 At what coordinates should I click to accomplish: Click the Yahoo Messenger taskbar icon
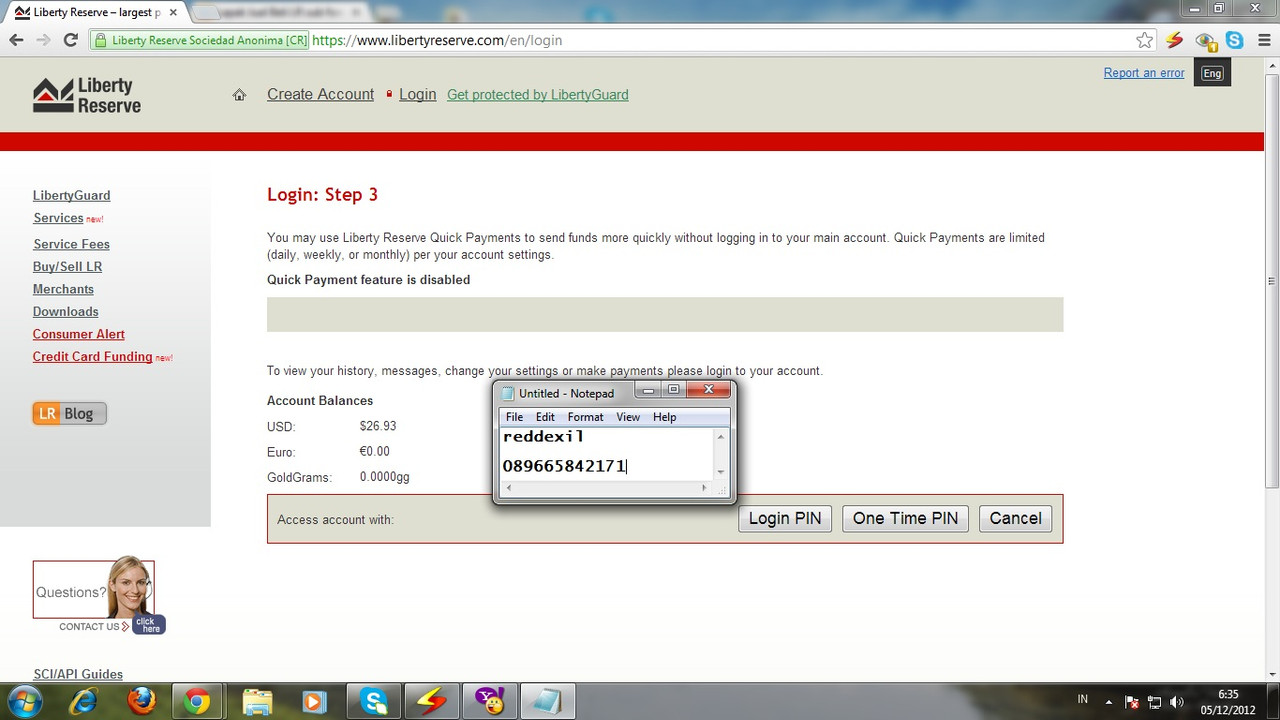point(490,701)
